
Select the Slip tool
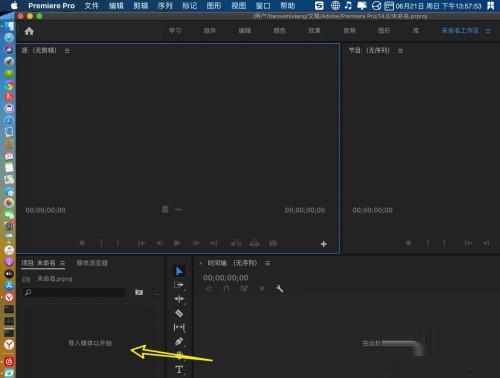179,327
